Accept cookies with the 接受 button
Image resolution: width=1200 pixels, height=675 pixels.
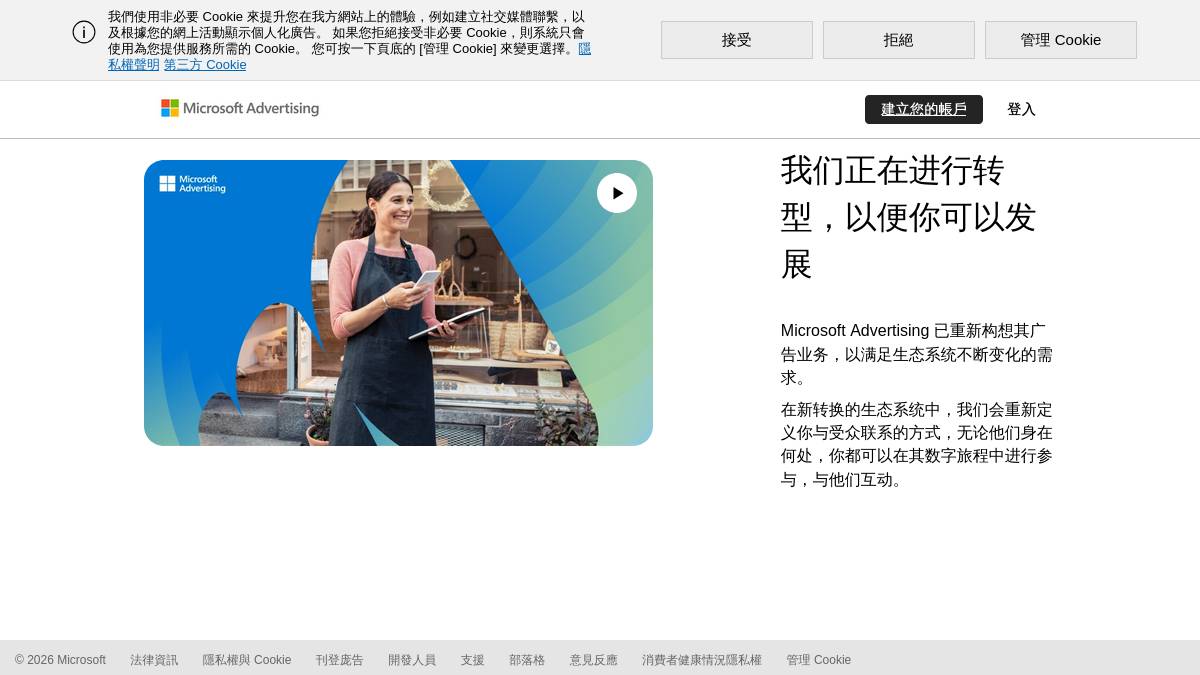pyautogui.click(x=737, y=40)
